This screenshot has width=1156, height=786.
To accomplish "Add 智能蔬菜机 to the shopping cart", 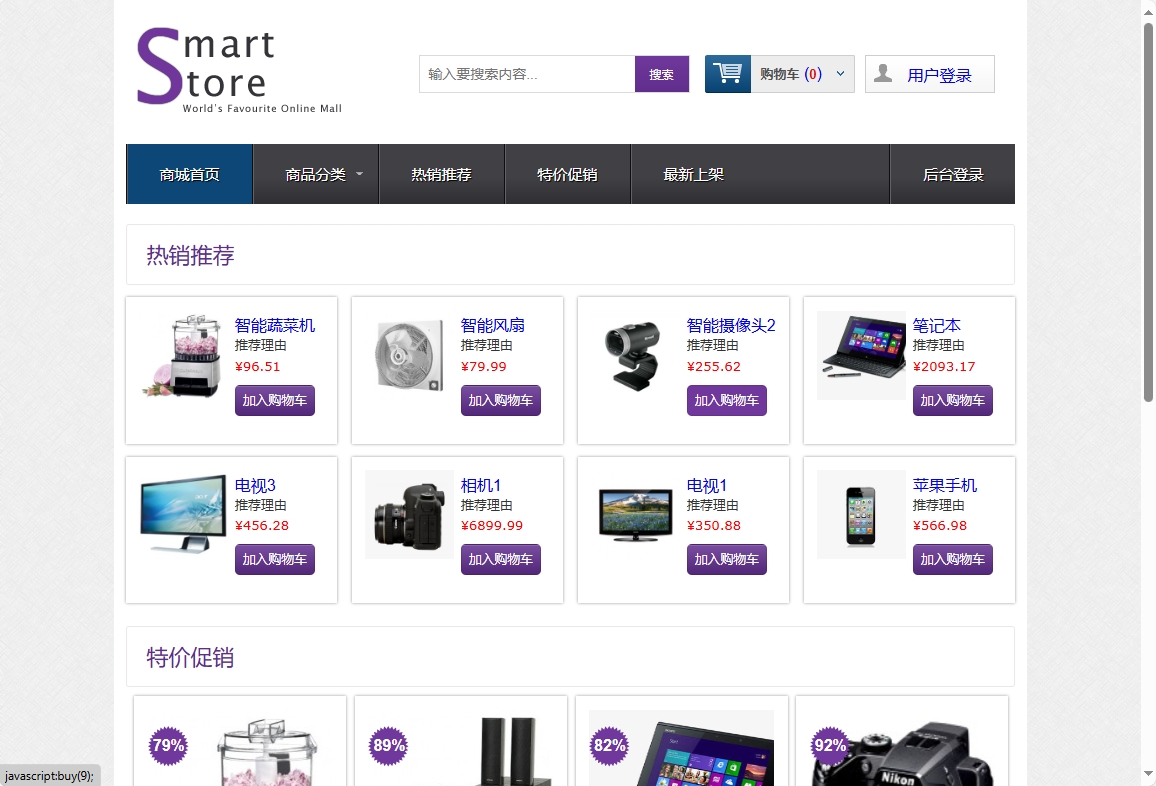I will pyautogui.click(x=274, y=400).
